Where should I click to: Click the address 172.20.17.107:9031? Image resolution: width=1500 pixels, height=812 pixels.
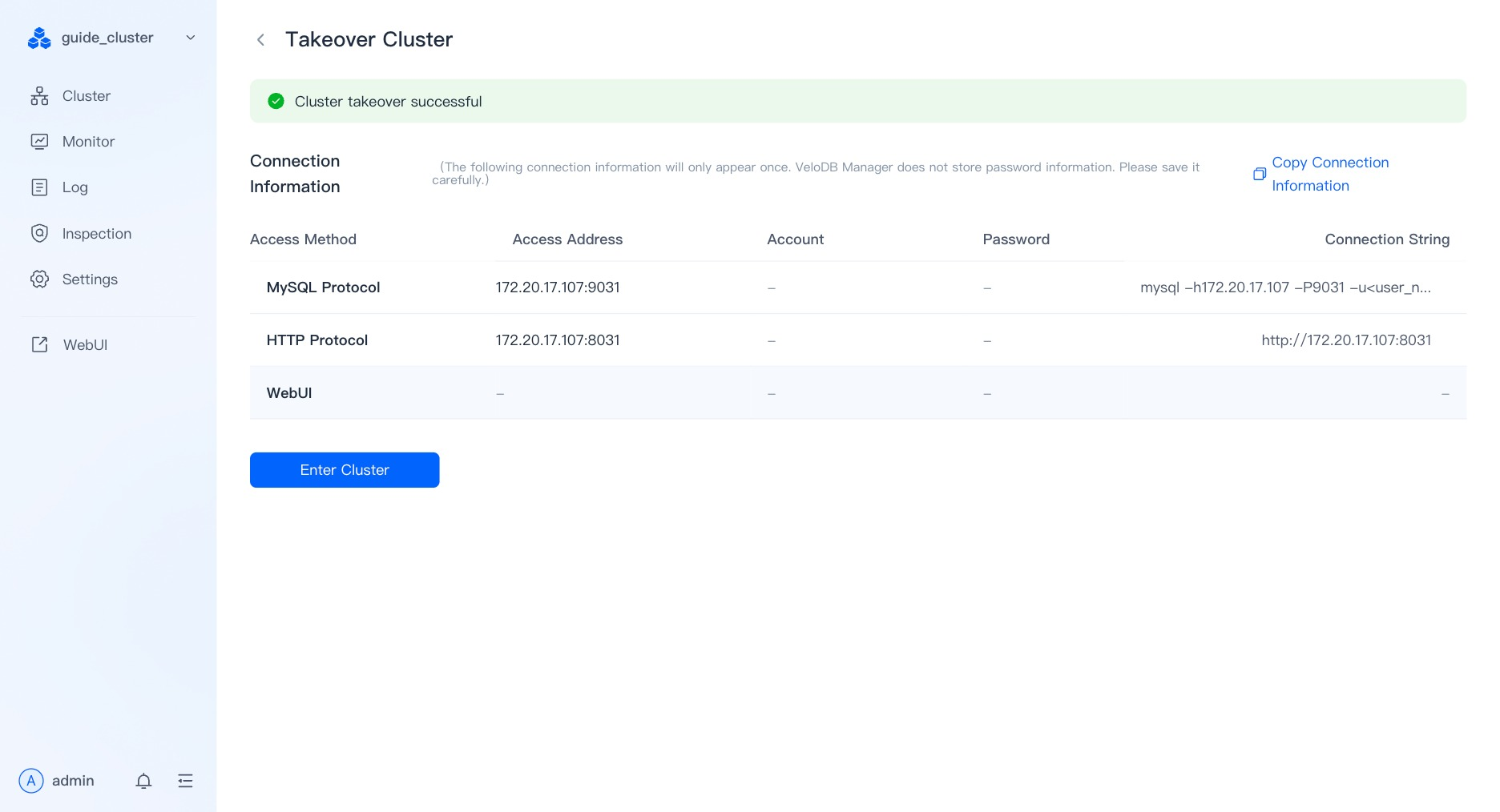(x=558, y=287)
